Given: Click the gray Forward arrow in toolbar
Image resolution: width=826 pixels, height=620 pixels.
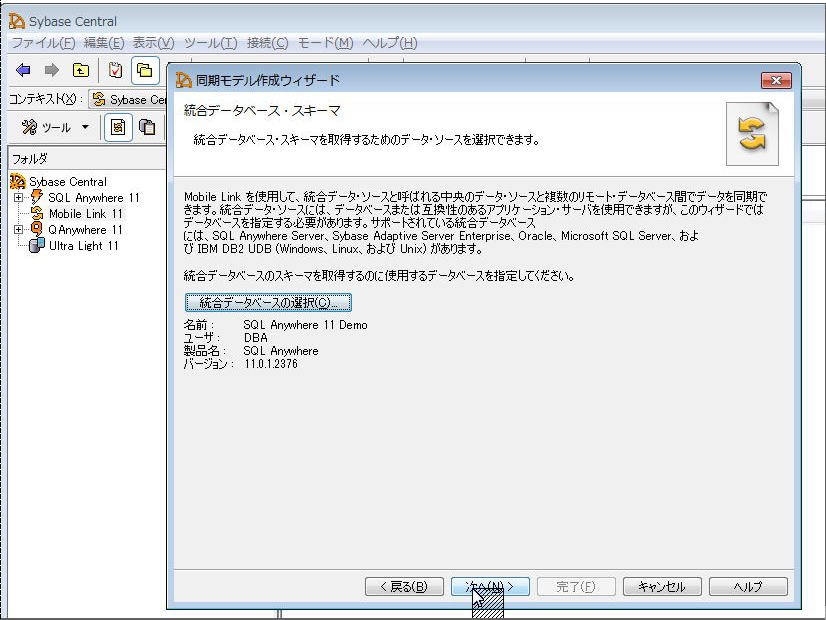Looking at the screenshot, I should [51, 69].
